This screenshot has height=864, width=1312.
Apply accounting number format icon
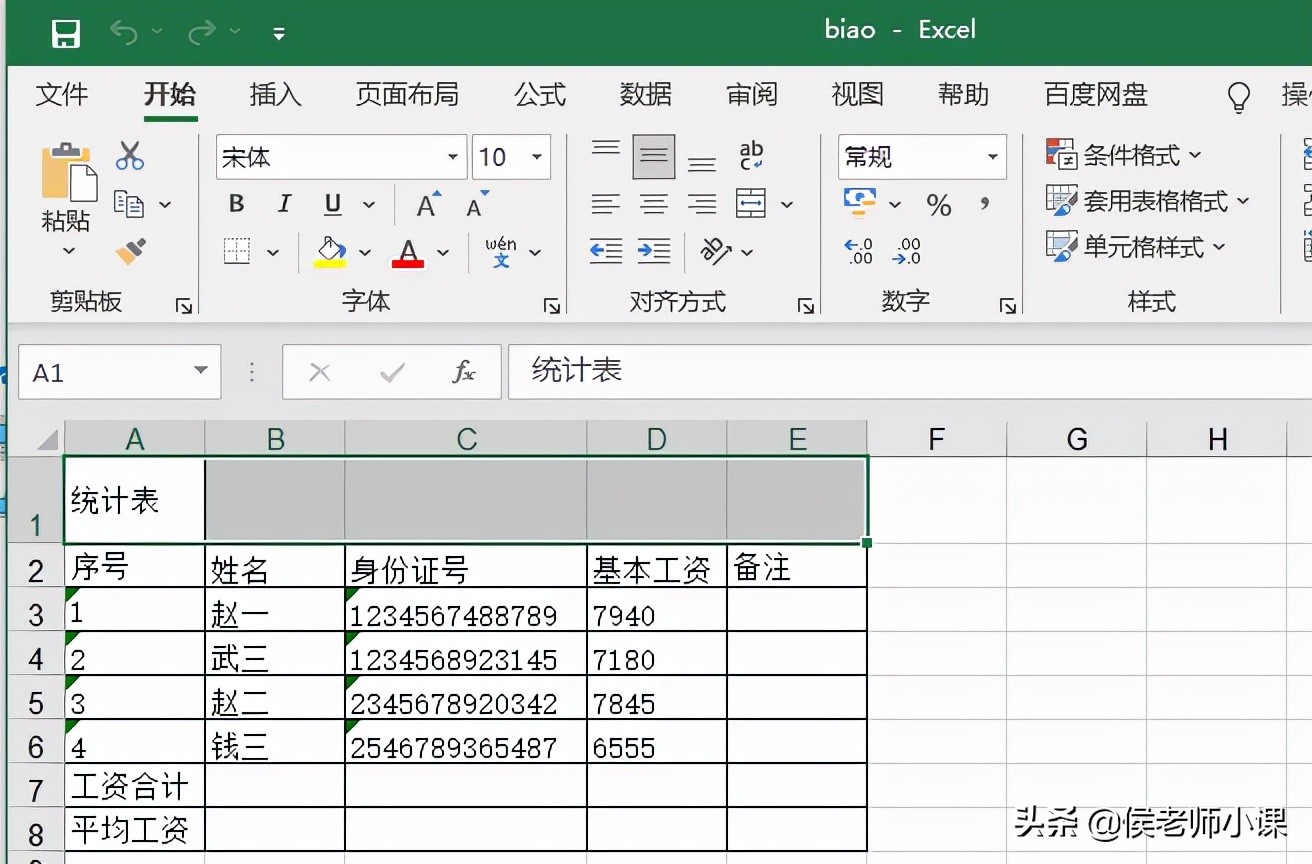pos(860,202)
